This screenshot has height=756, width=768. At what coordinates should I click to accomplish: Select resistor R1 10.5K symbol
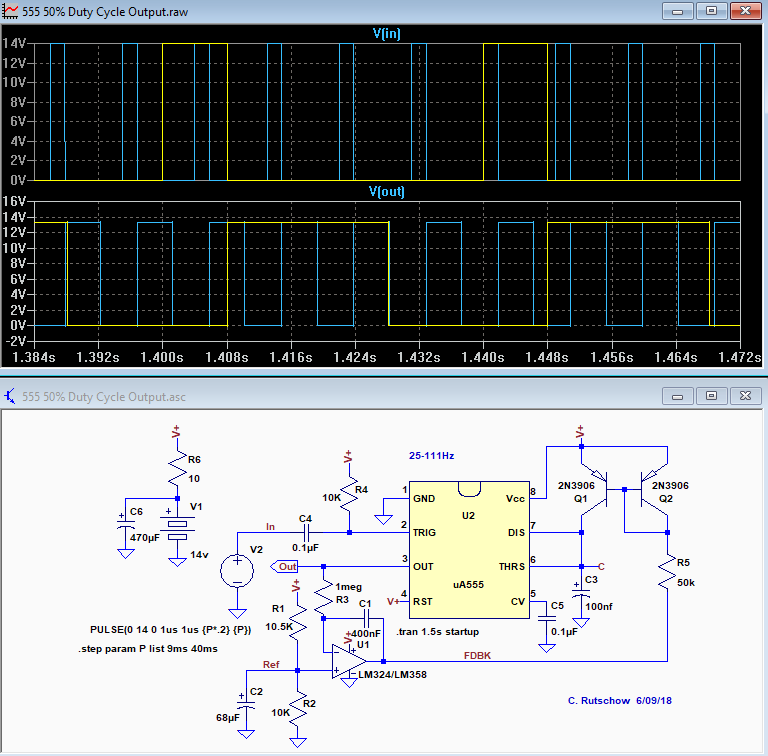(297, 622)
